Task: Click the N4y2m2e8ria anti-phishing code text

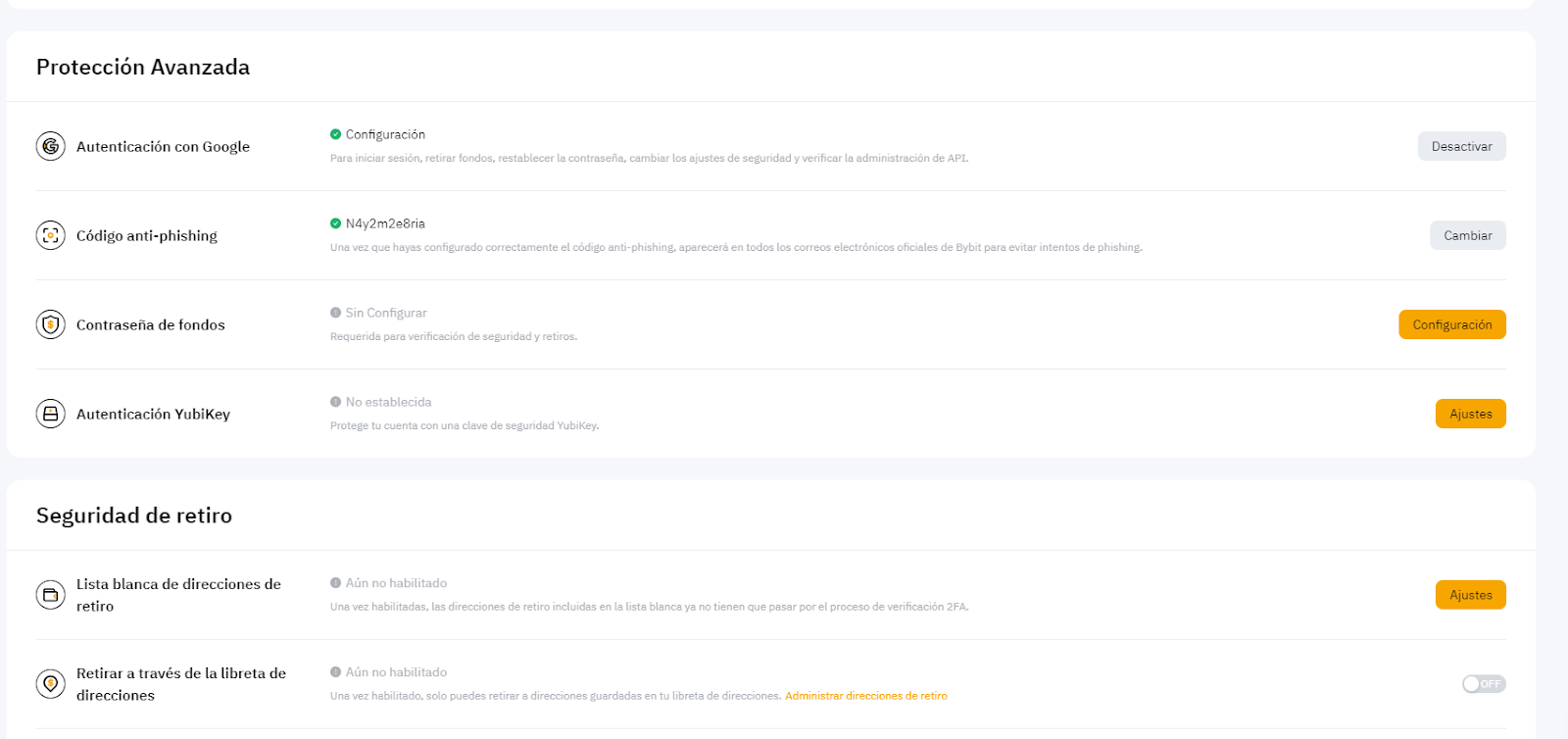Action: 385,223
